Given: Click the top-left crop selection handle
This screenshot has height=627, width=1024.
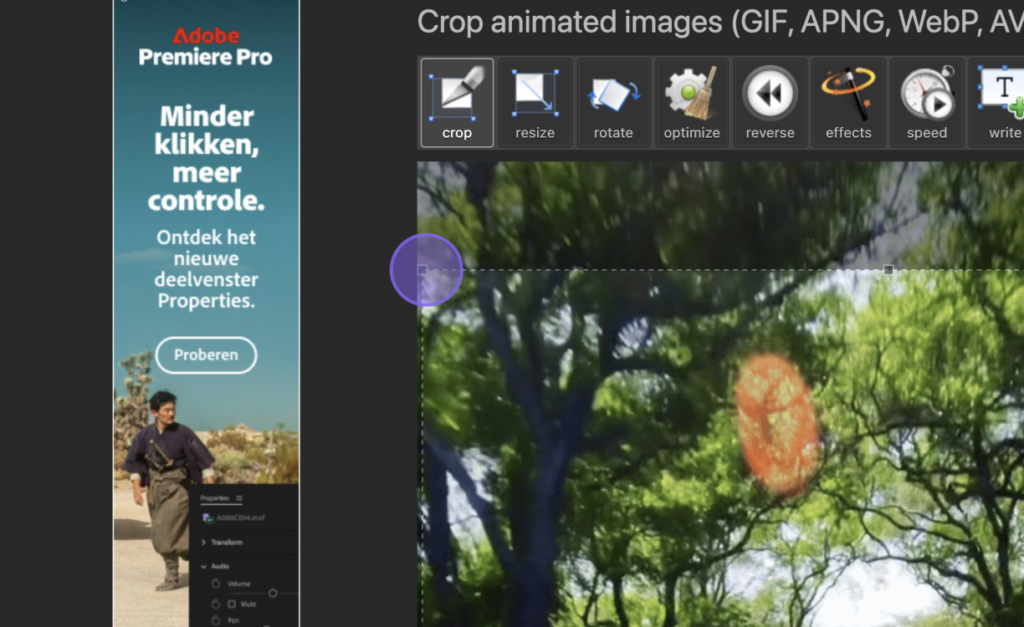Looking at the screenshot, I should pyautogui.click(x=423, y=270).
